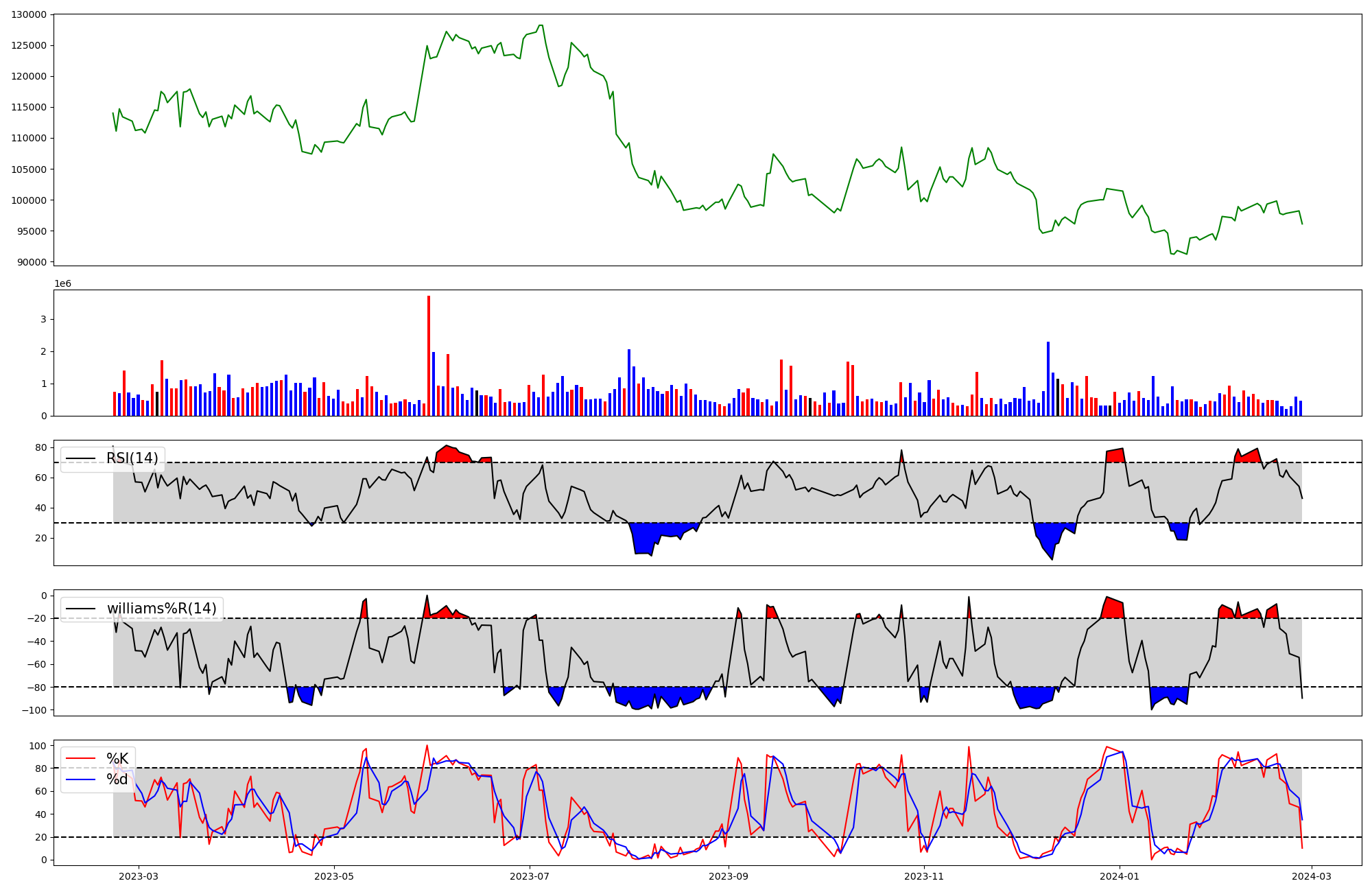Click the %d legend text

(117, 780)
